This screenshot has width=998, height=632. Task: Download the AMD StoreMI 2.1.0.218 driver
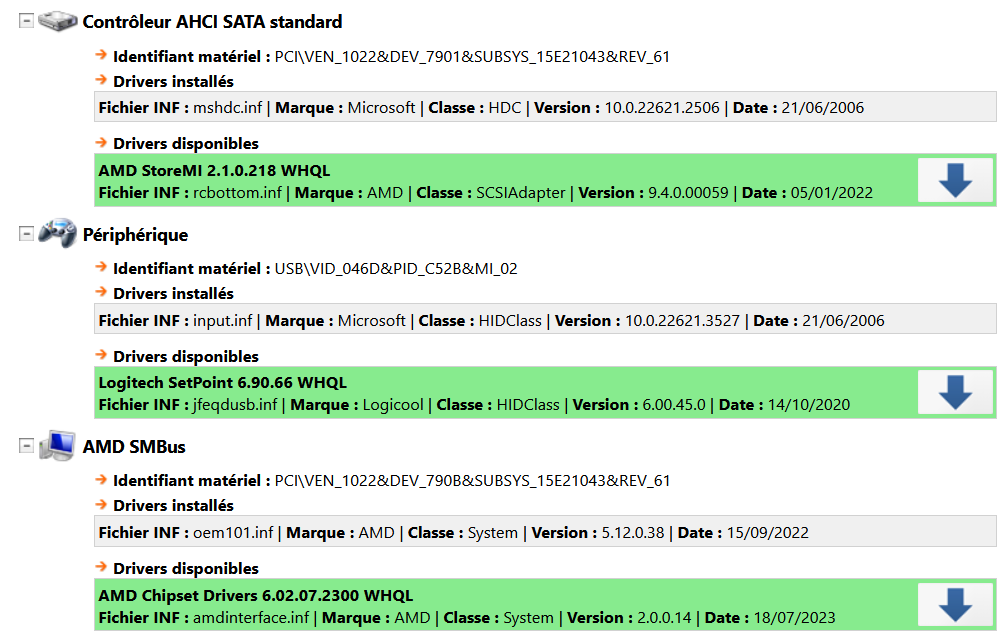pos(955,180)
